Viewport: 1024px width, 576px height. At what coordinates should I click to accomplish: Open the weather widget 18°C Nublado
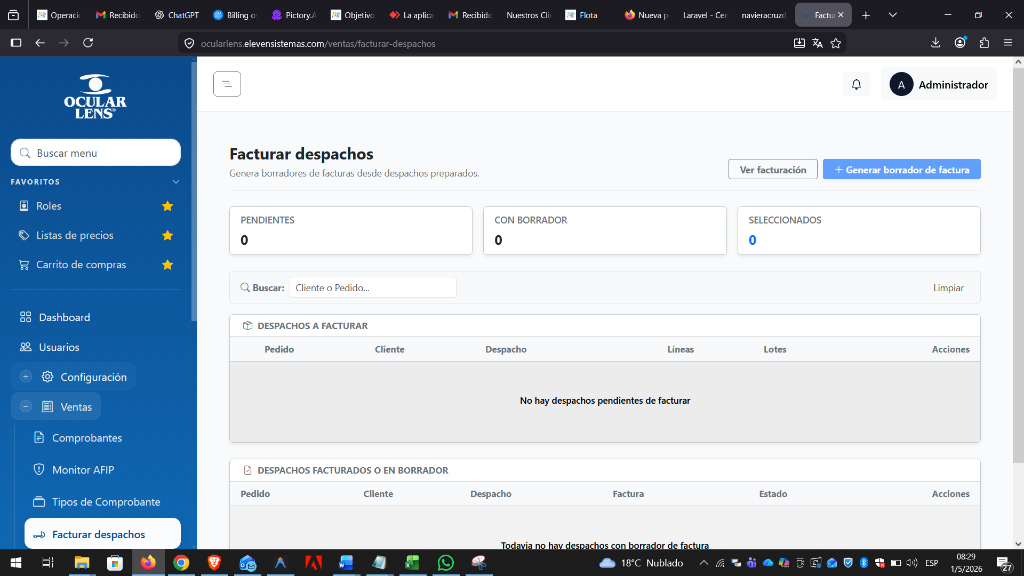point(641,563)
